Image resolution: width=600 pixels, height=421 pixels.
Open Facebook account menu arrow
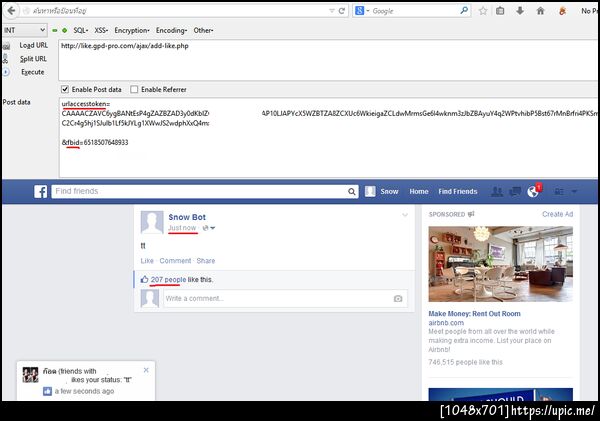click(x=574, y=191)
